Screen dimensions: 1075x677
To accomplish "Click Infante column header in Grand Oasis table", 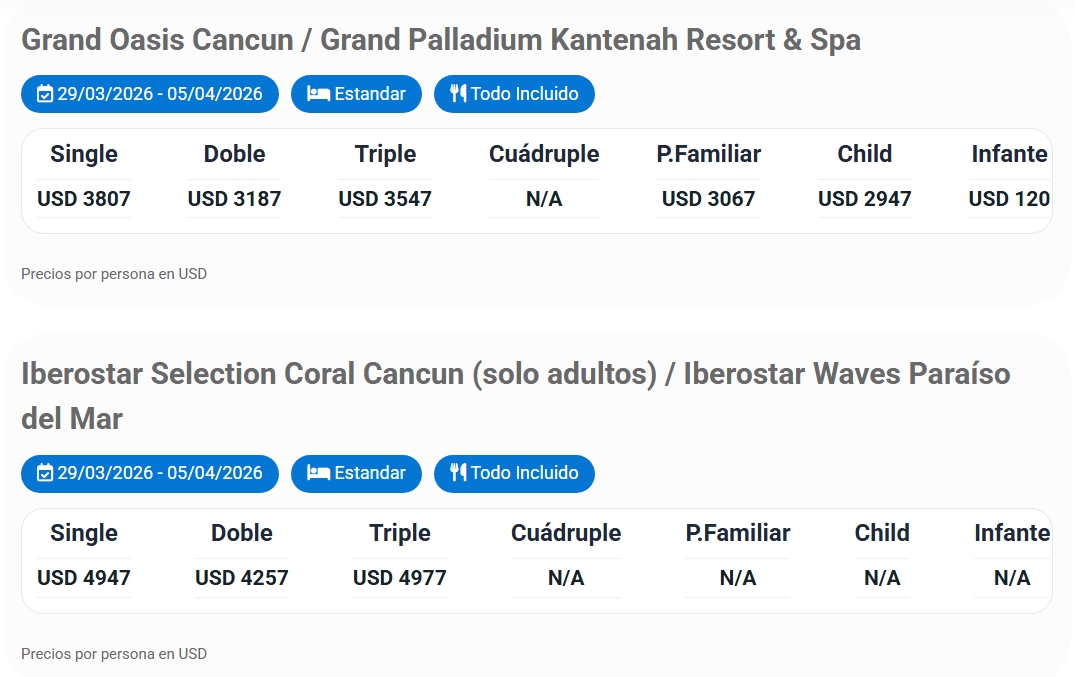I will [x=1009, y=154].
